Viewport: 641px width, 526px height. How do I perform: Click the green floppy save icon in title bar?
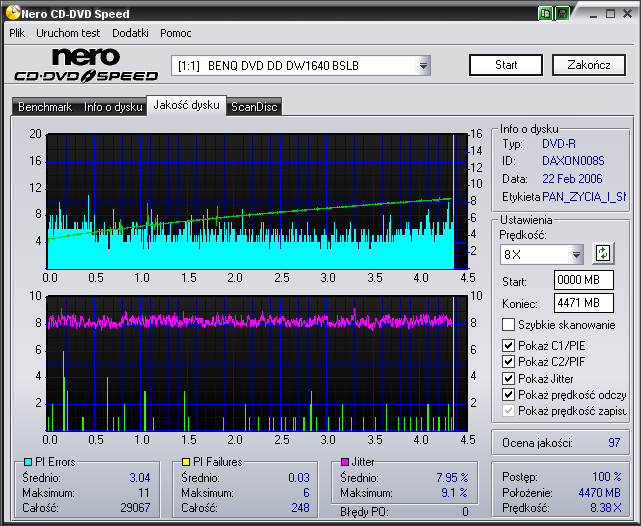pos(562,13)
